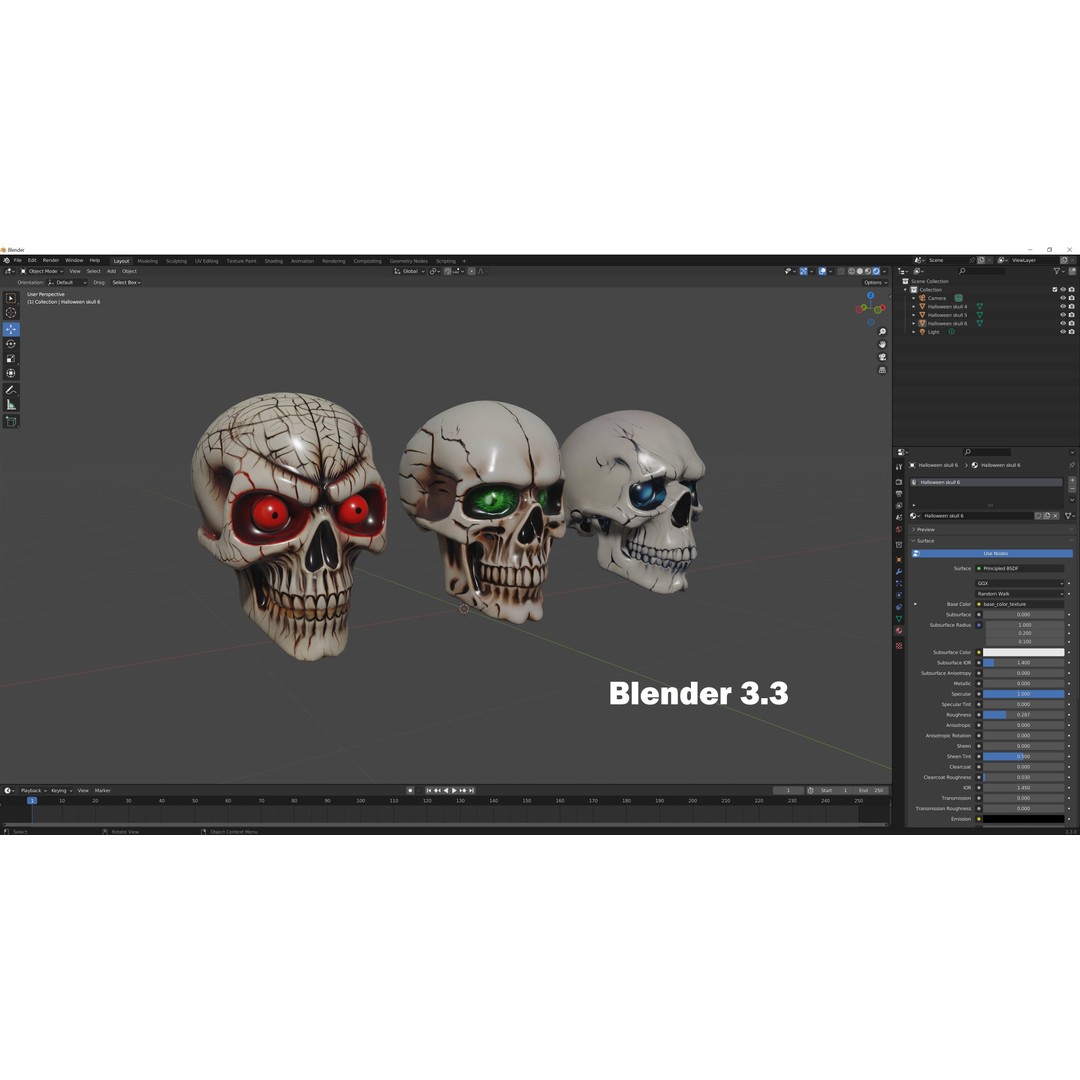Image resolution: width=1080 pixels, height=1080 pixels.
Task: Unlink the Halloween skull 6 material
Action: pos(1055,516)
